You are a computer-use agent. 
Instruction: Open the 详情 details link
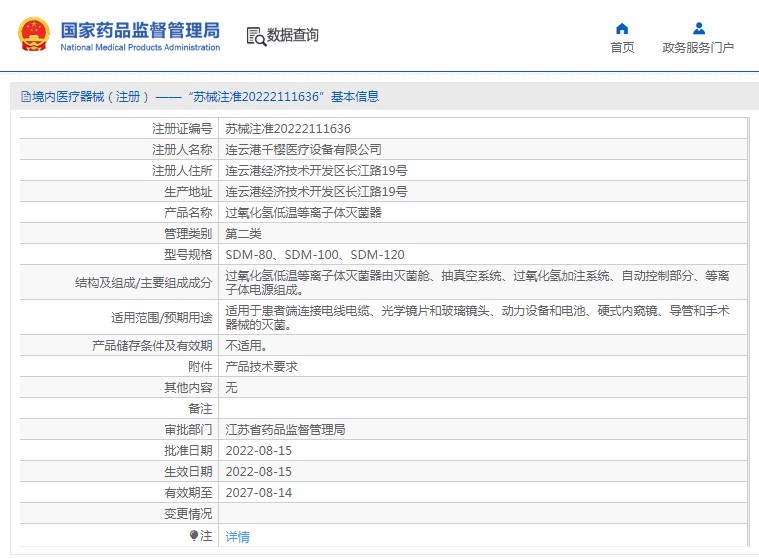(237, 536)
